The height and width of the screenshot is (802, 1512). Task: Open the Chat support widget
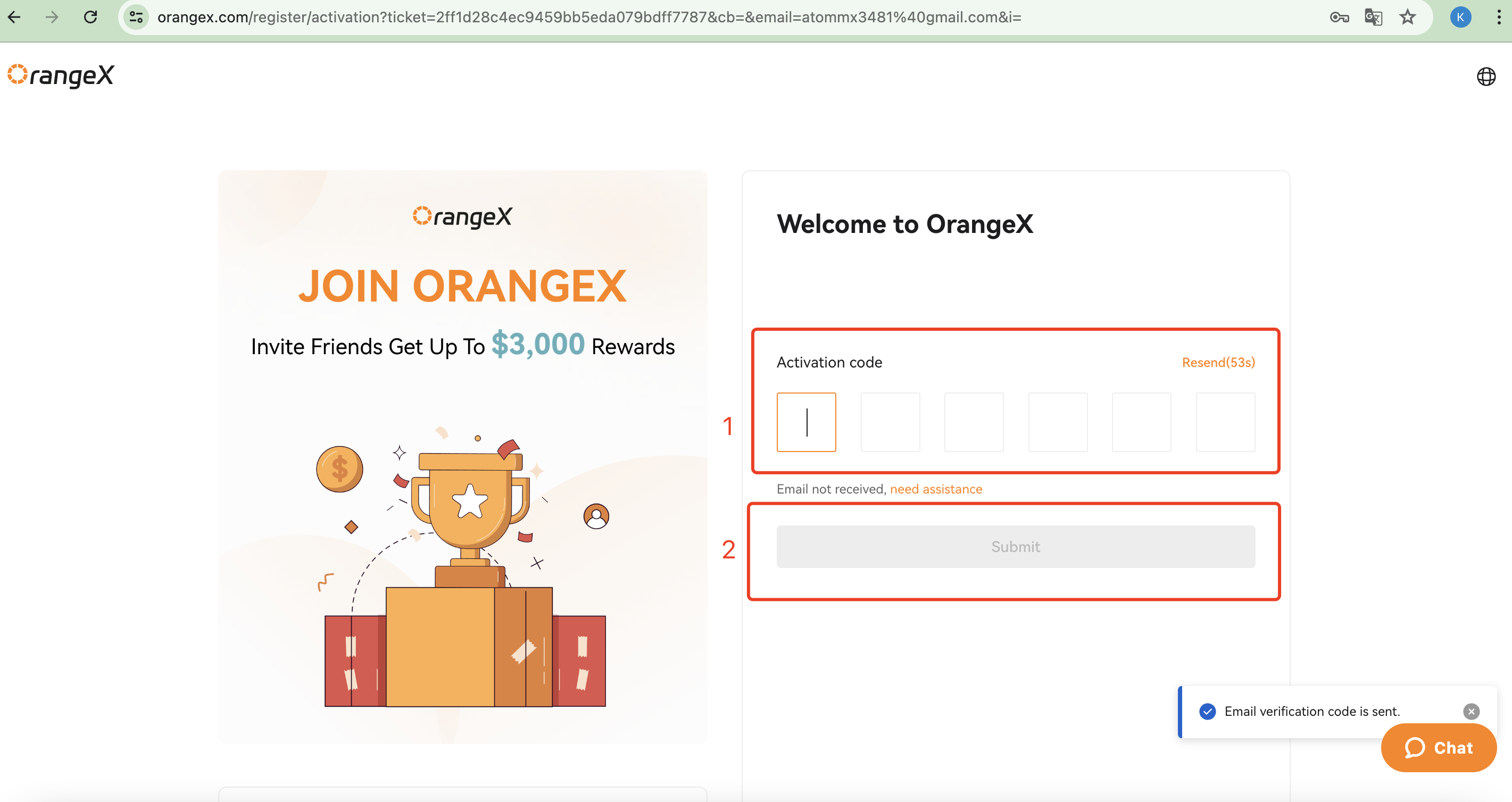pyautogui.click(x=1438, y=747)
